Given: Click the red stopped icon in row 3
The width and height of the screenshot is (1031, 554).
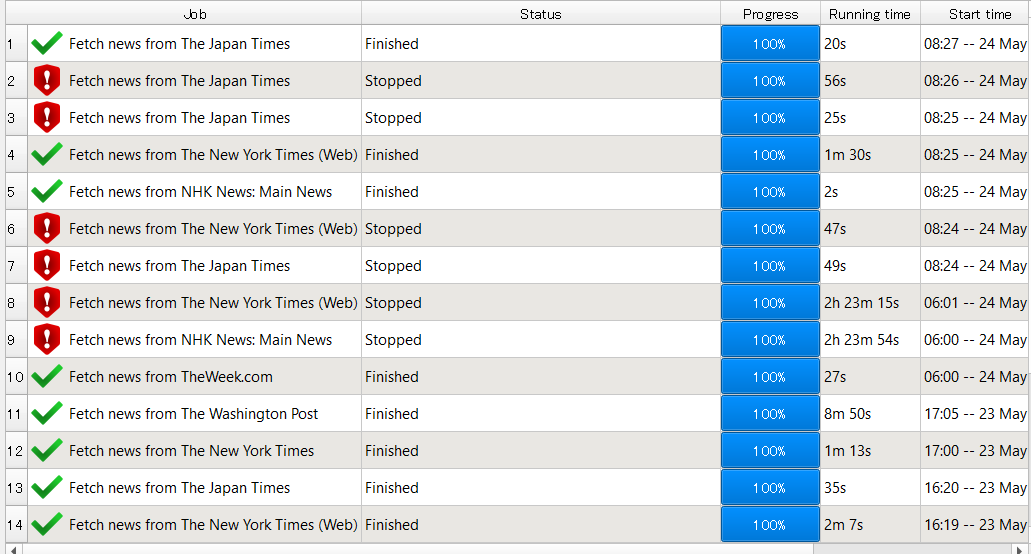Looking at the screenshot, I should coord(47,118).
